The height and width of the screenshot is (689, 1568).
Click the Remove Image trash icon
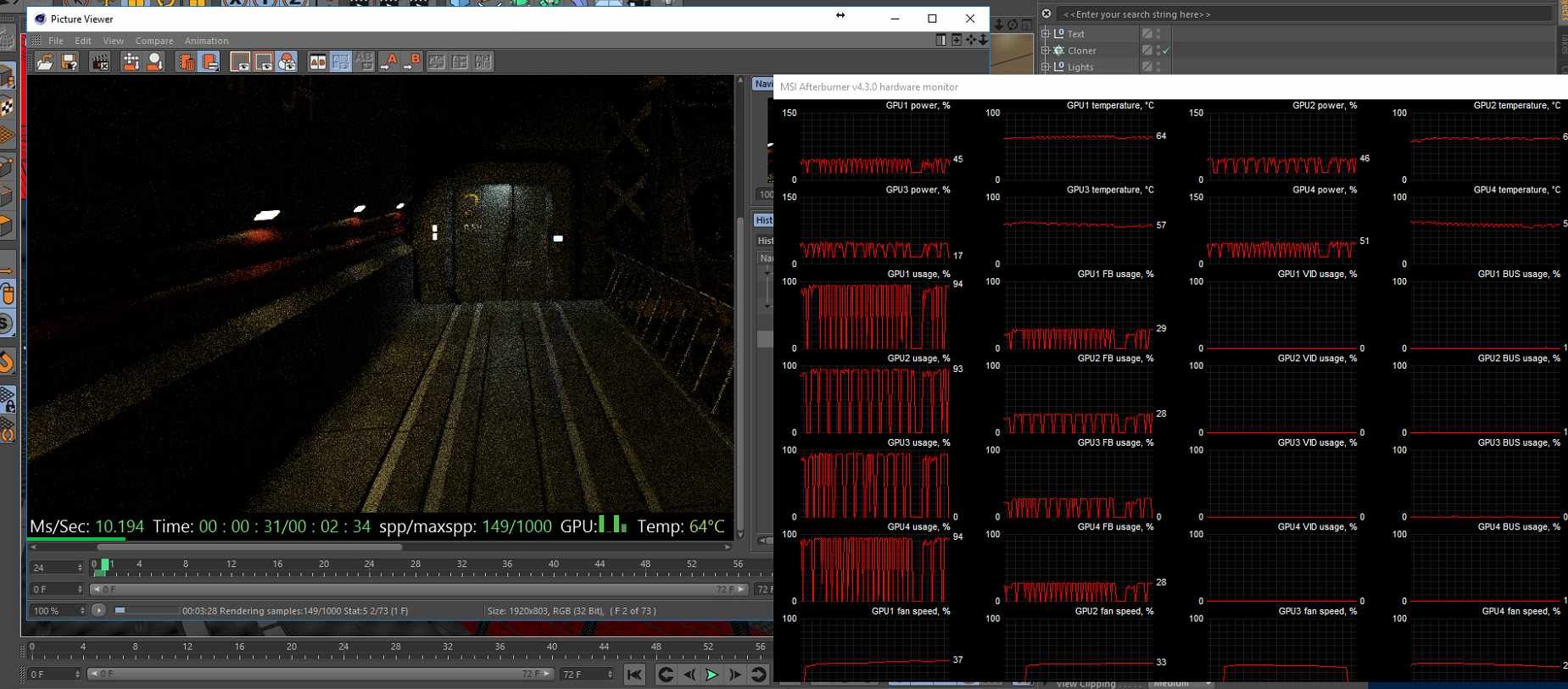pos(186,62)
